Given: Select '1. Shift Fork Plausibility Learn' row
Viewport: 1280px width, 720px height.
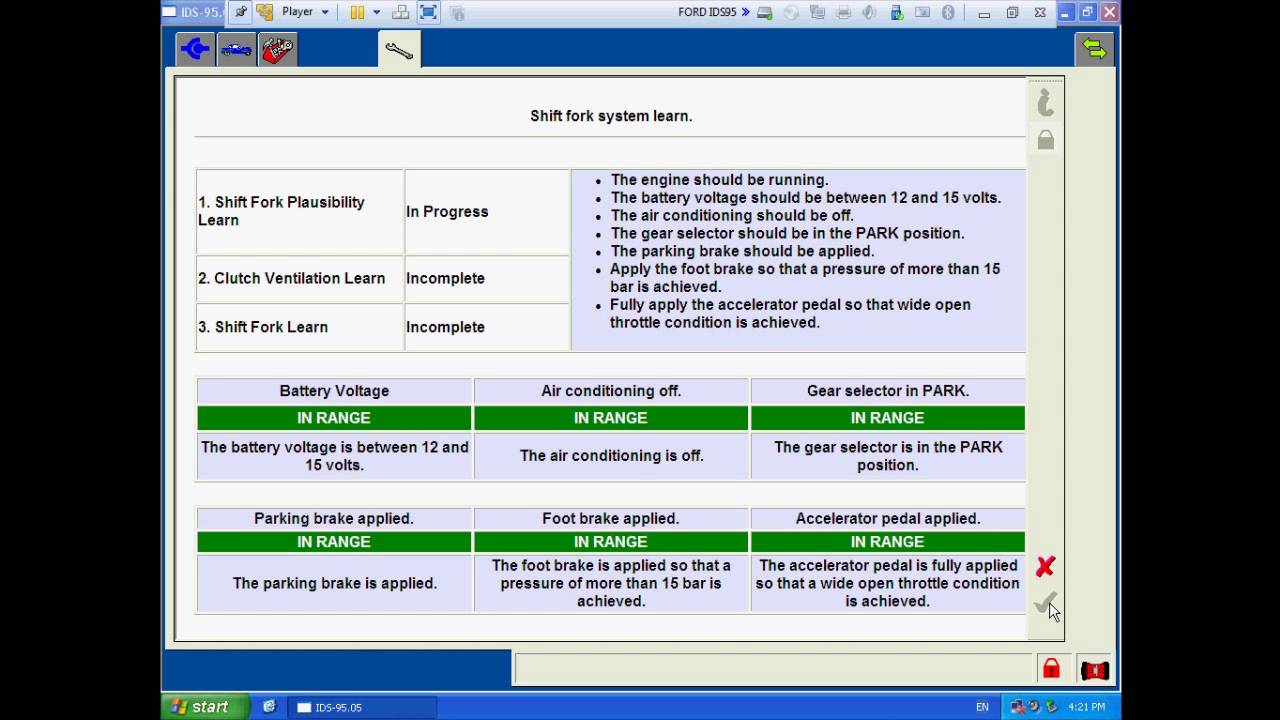Looking at the screenshot, I should tap(300, 211).
